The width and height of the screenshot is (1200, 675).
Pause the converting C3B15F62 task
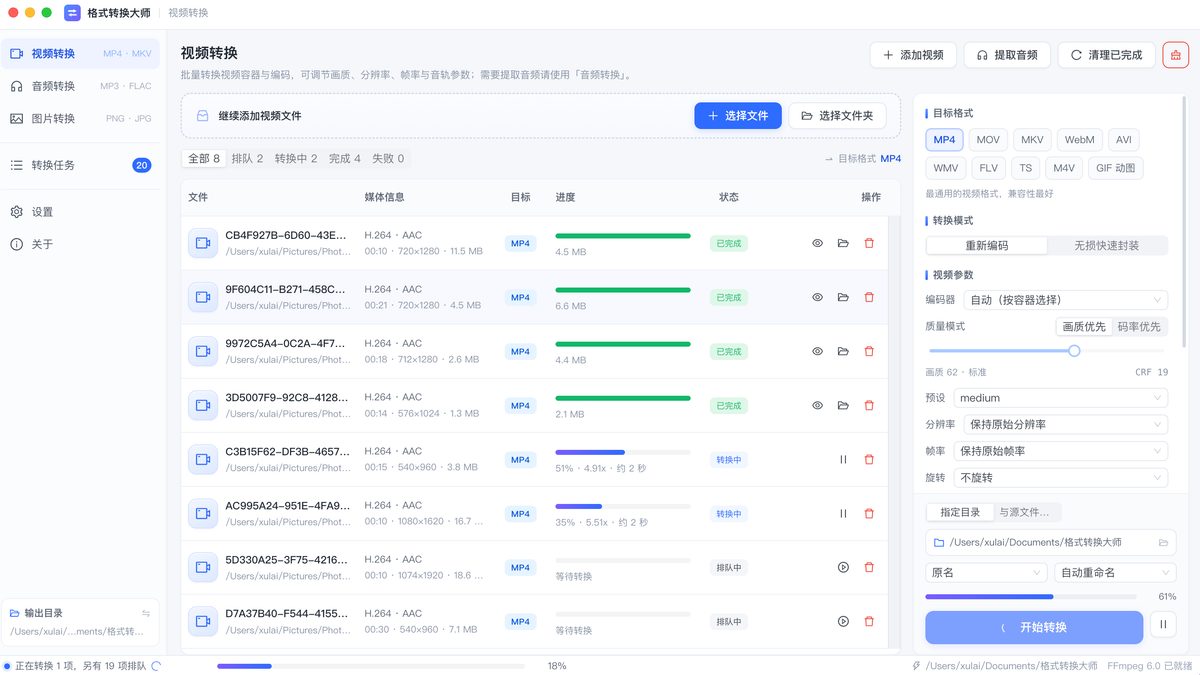pos(843,459)
